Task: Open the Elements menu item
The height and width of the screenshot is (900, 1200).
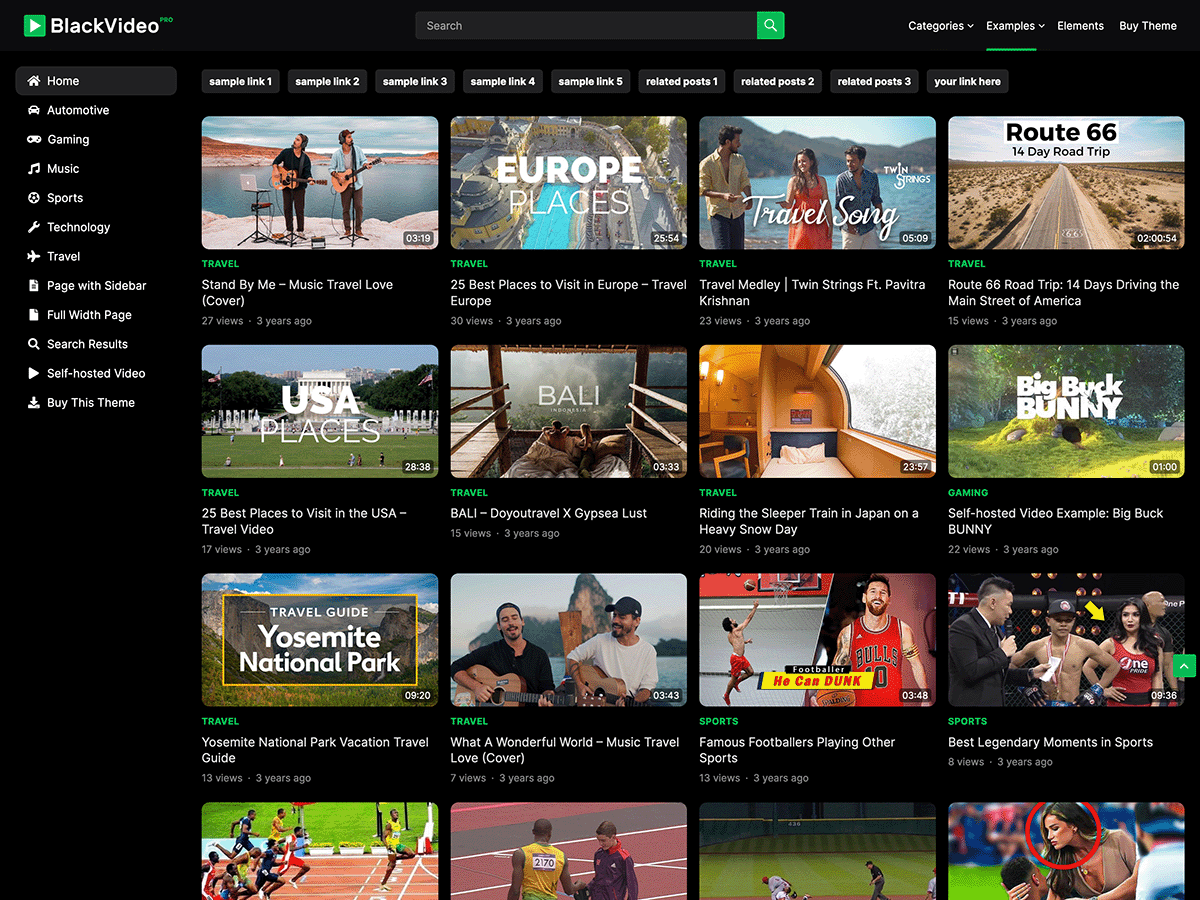Action: pos(1080,25)
